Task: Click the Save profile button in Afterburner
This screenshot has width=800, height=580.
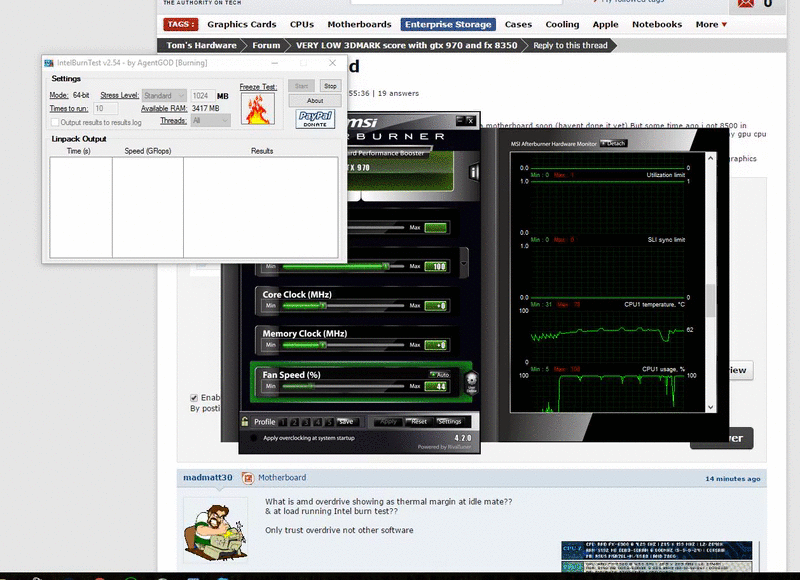Action: point(345,422)
